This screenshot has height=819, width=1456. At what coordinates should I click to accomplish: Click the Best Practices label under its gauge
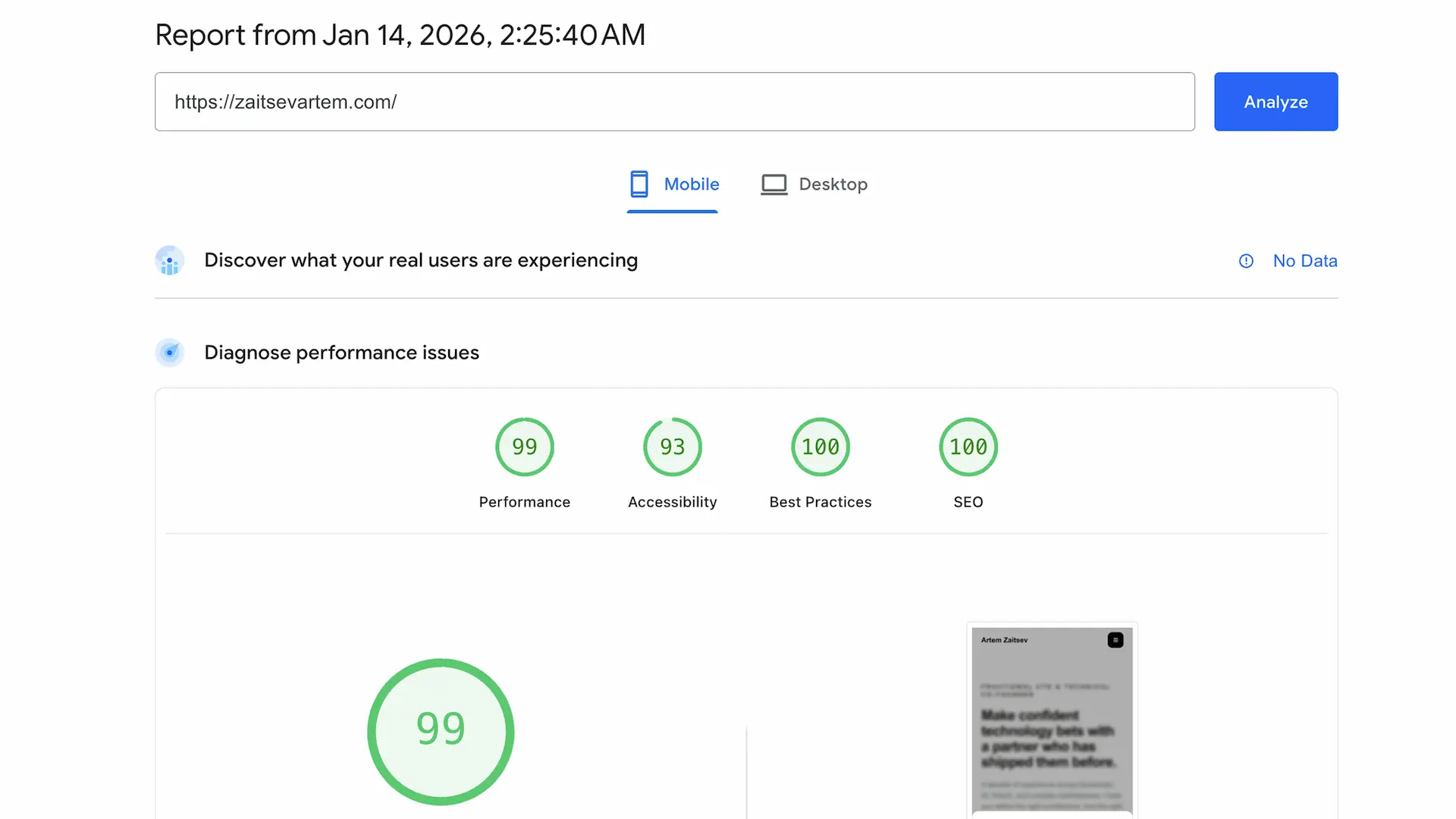click(820, 501)
